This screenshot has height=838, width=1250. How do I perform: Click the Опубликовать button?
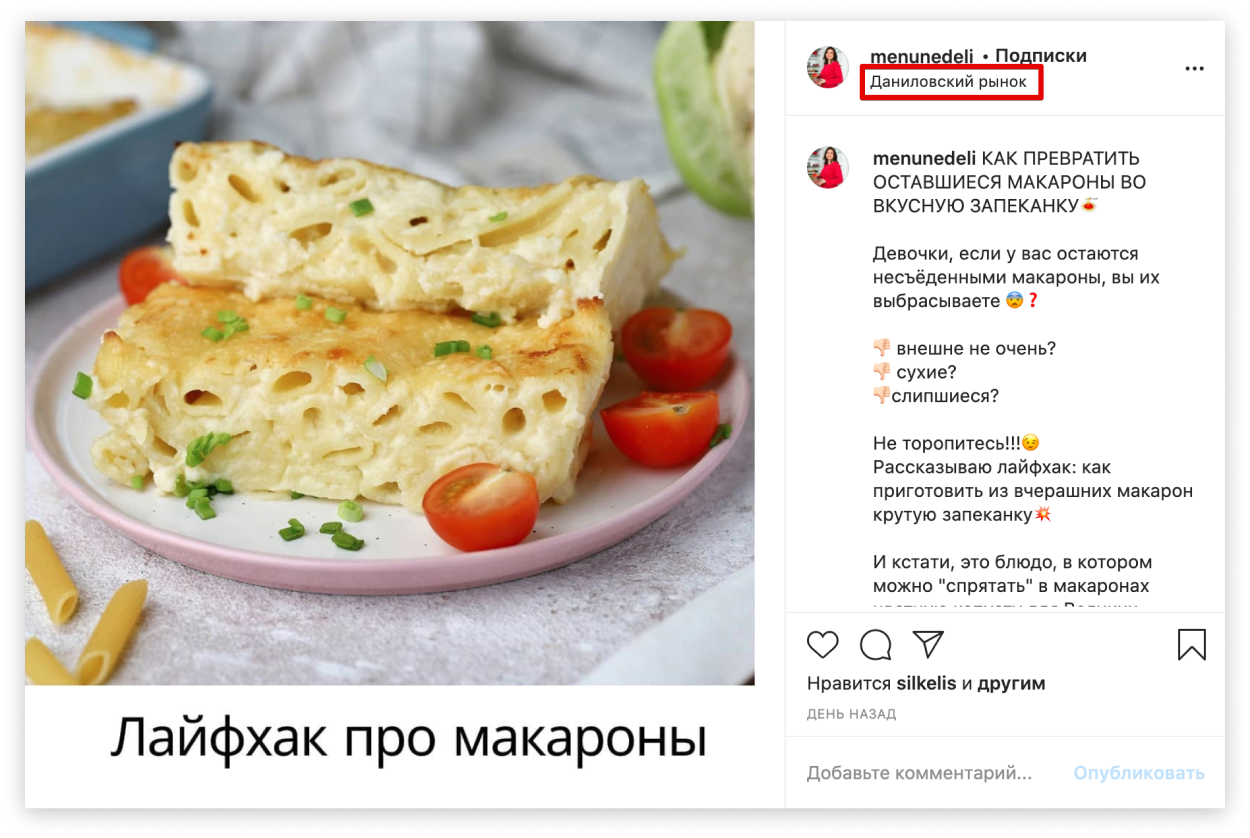[x=1139, y=773]
